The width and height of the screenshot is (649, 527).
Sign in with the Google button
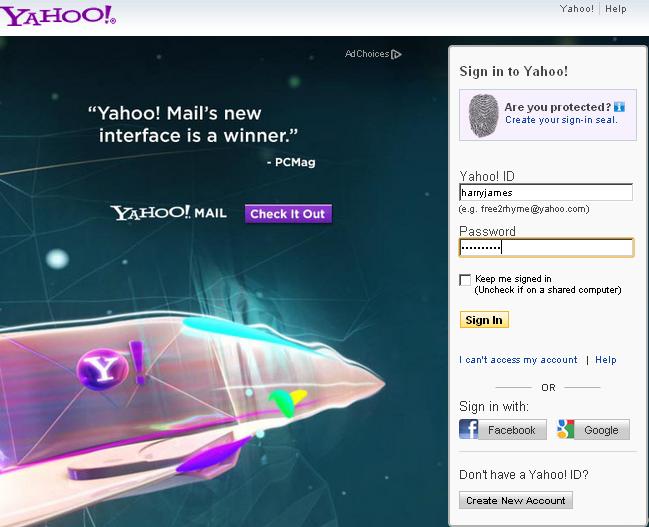point(593,429)
